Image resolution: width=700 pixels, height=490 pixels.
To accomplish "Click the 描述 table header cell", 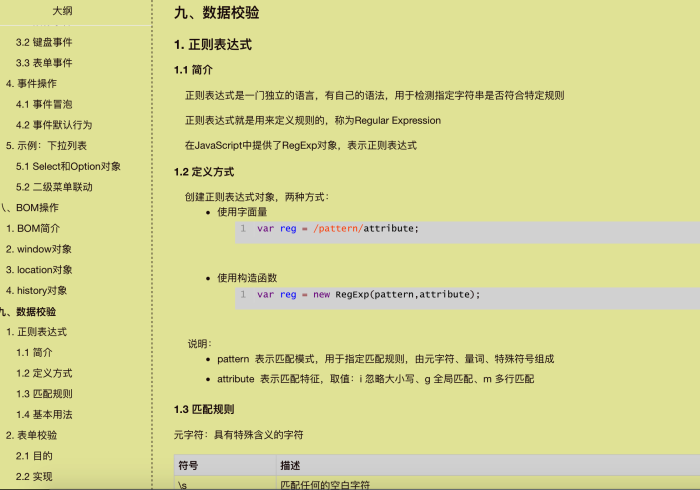I will 488,465.
